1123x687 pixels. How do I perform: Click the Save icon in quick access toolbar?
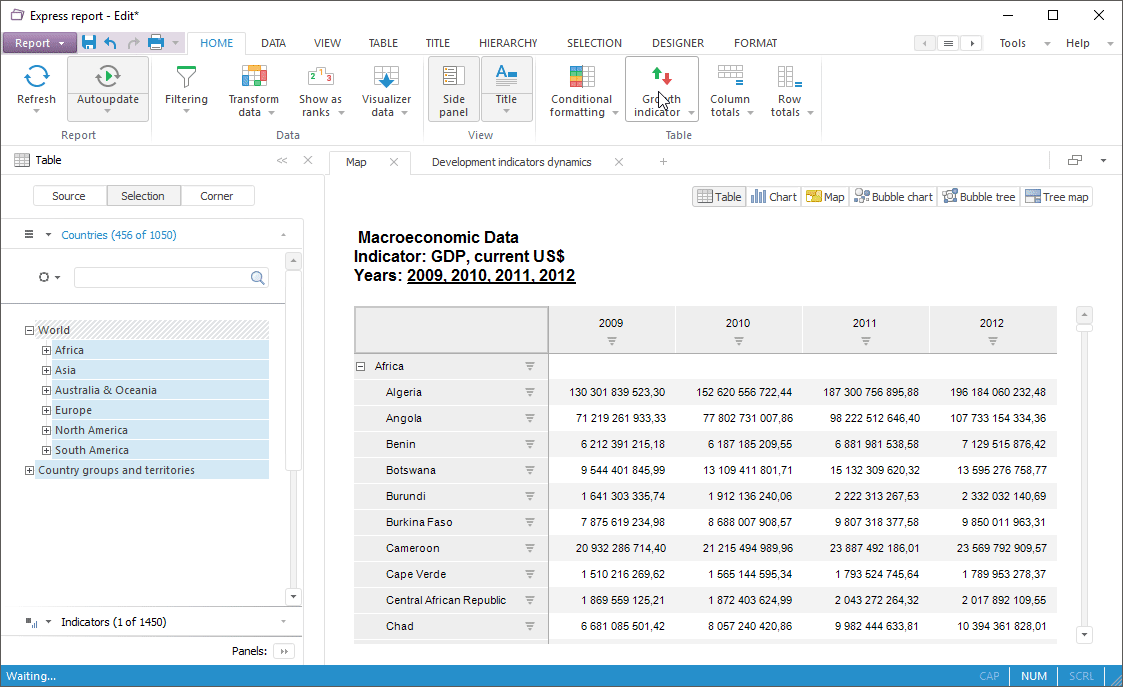[x=89, y=43]
